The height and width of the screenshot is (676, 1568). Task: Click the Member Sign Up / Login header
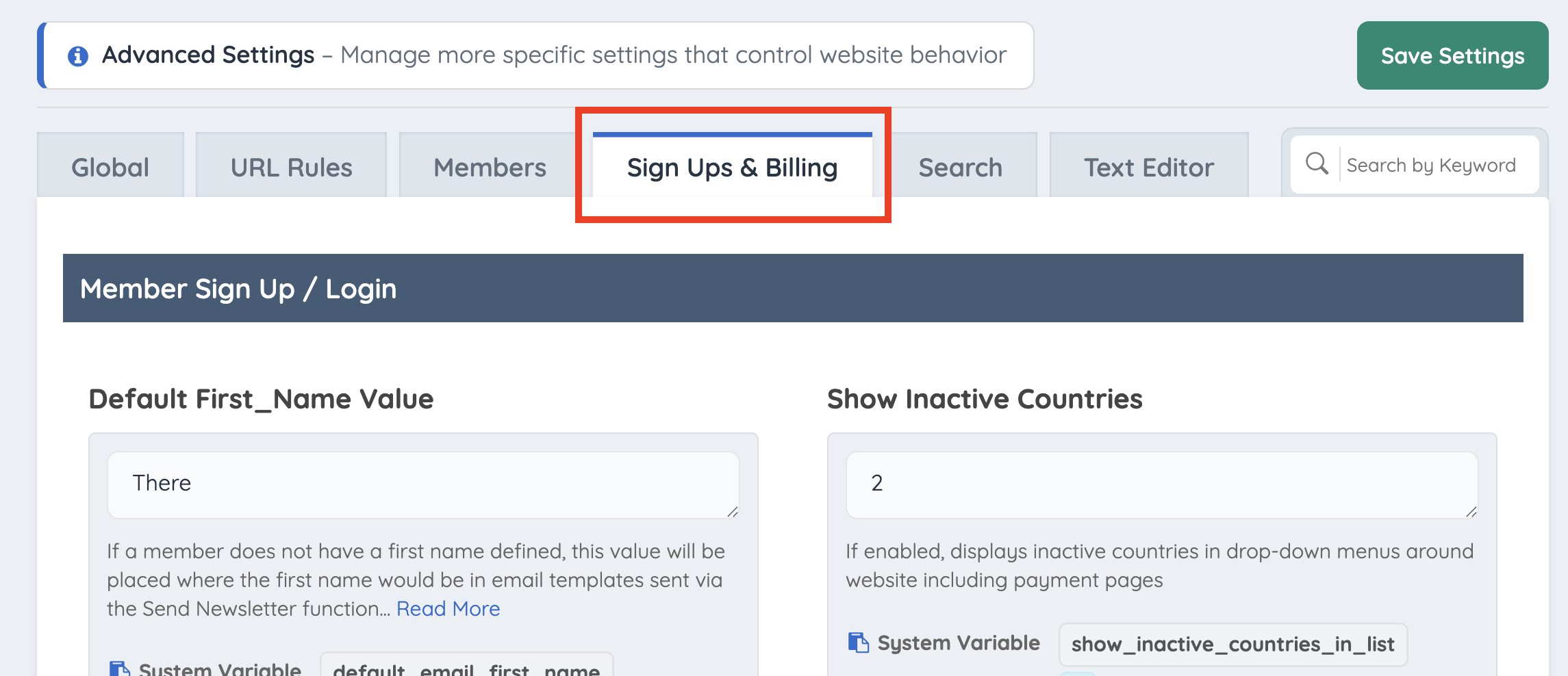coord(793,288)
